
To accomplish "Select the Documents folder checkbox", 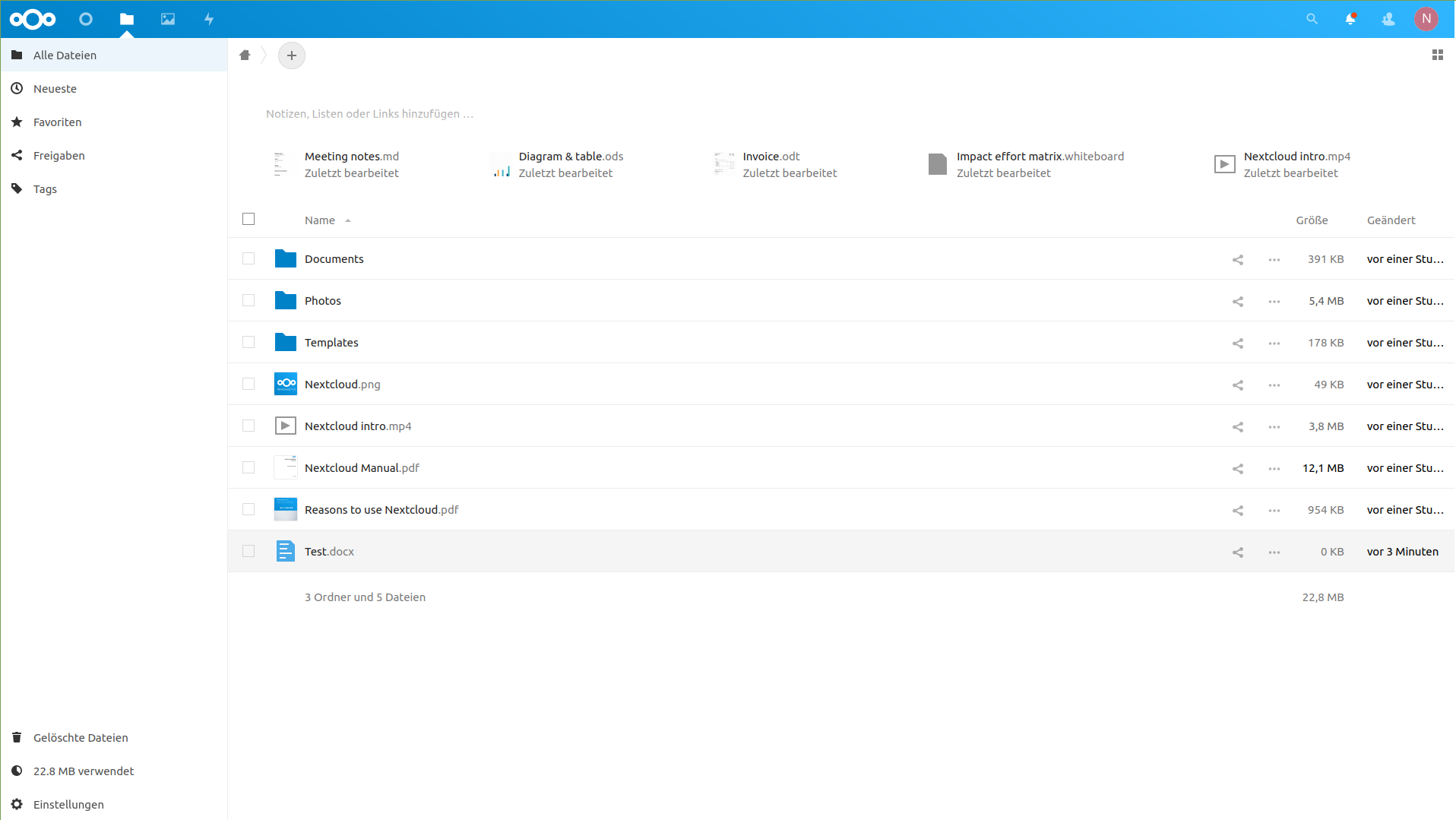I will 248,258.
